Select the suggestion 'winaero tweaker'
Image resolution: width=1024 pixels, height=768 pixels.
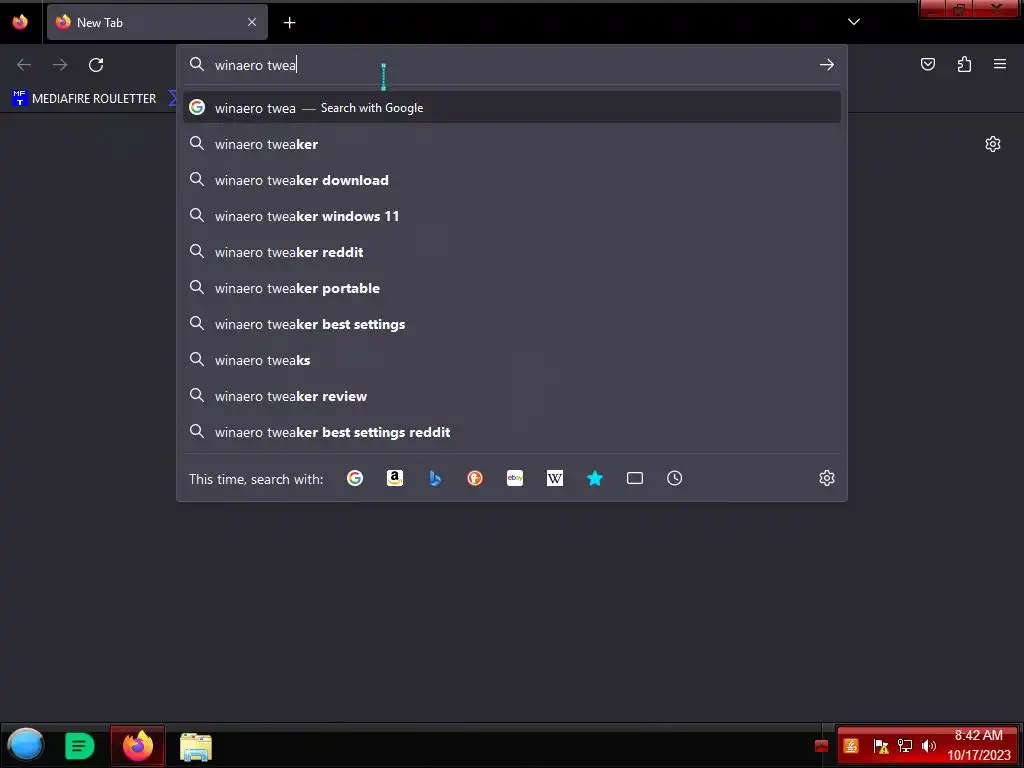[x=512, y=144]
